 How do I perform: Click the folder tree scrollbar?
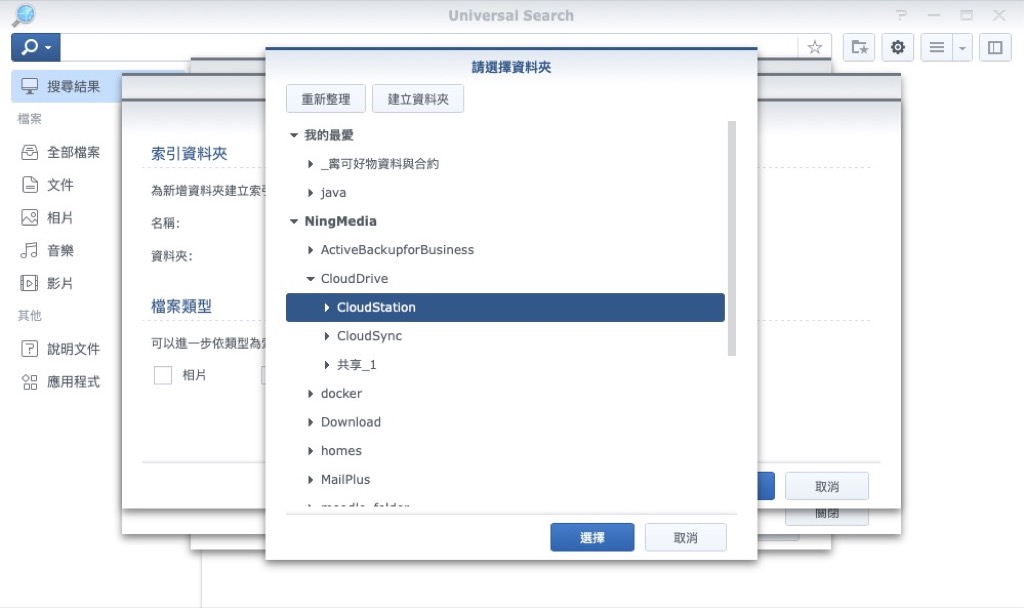pos(732,238)
